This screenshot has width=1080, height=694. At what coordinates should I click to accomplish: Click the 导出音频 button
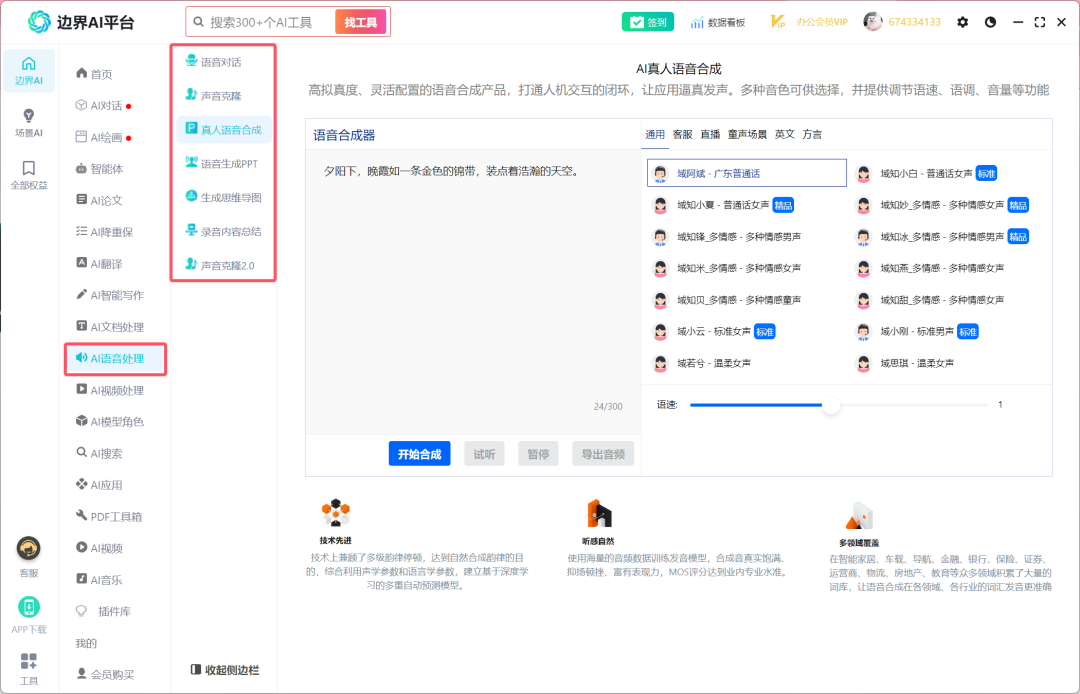(x=603, y=454)
